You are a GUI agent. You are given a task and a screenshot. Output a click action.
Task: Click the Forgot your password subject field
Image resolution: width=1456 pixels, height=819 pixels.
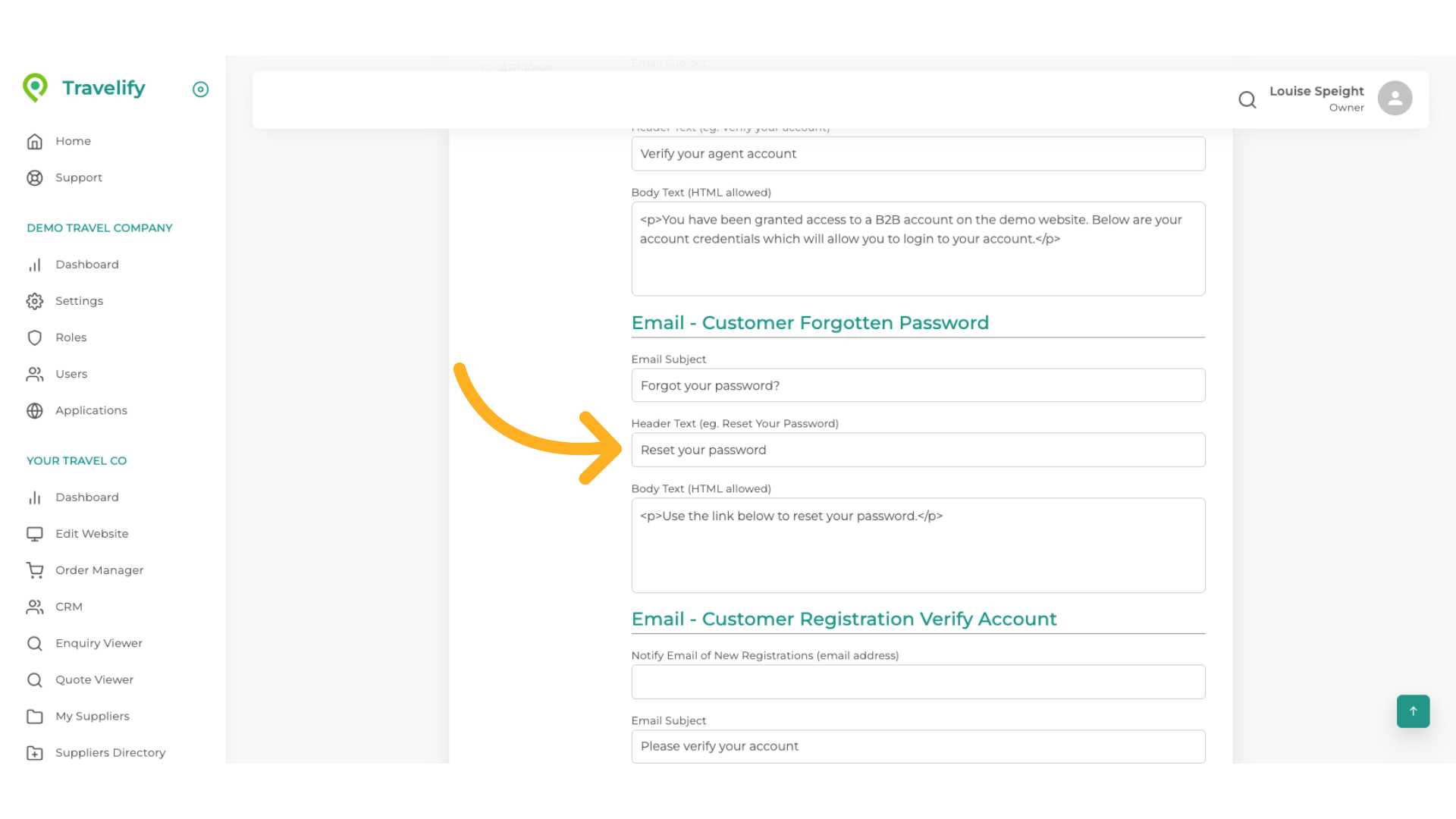pos(918,385)
